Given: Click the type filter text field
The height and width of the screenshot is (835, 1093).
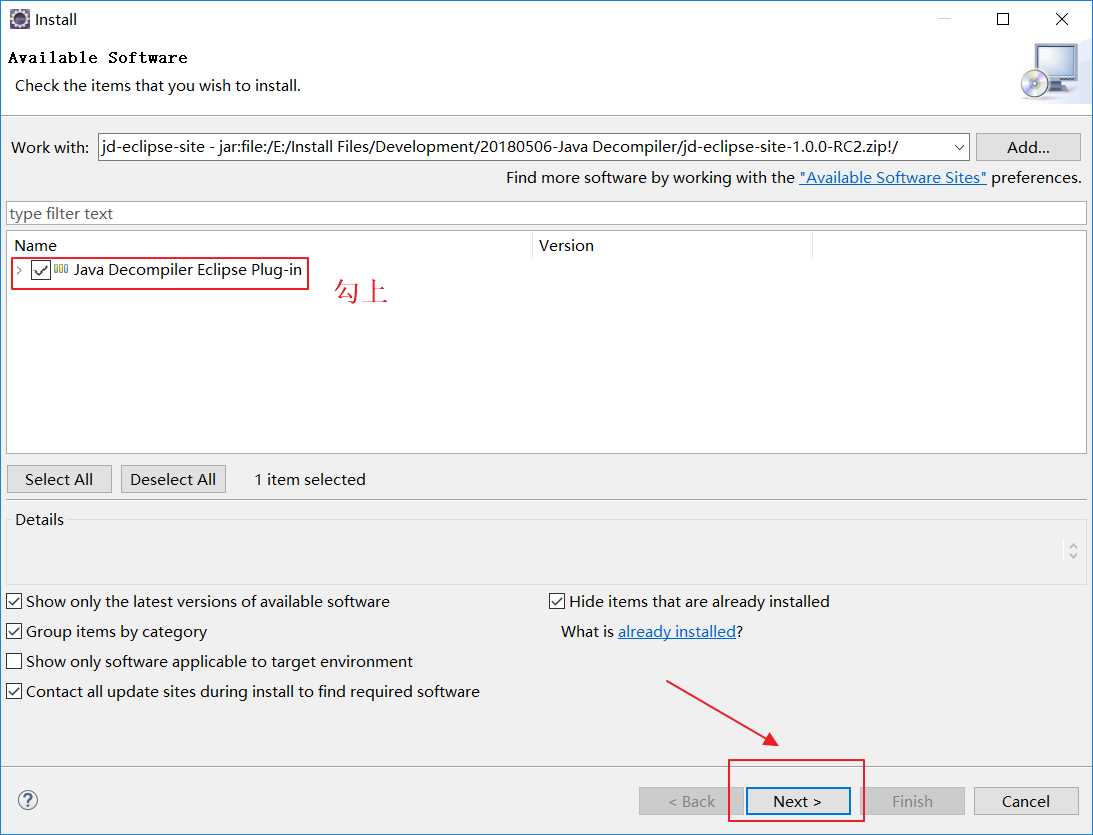Looking at the screenshot, I should [546, 213].
